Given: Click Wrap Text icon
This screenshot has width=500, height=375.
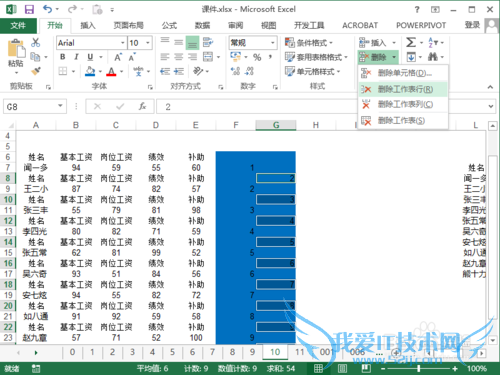Looking at the screenshot, I should (x=208, y=42).
